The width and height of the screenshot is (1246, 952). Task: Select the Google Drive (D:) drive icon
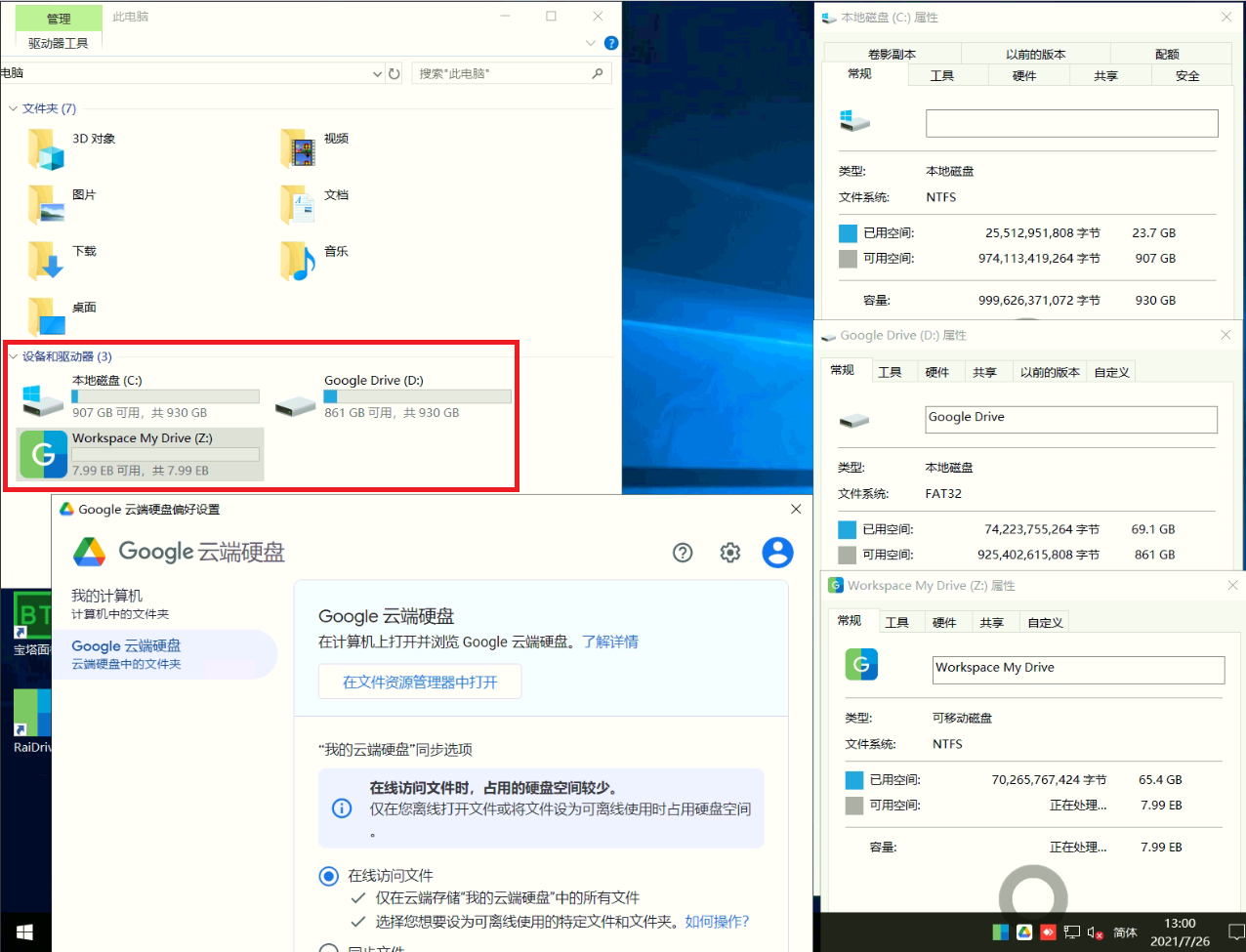pyautogui.click(x=295, y=405)
